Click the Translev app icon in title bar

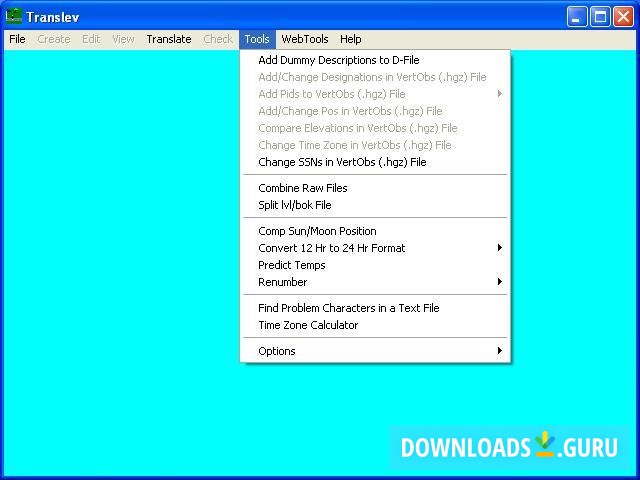point(14,16)
